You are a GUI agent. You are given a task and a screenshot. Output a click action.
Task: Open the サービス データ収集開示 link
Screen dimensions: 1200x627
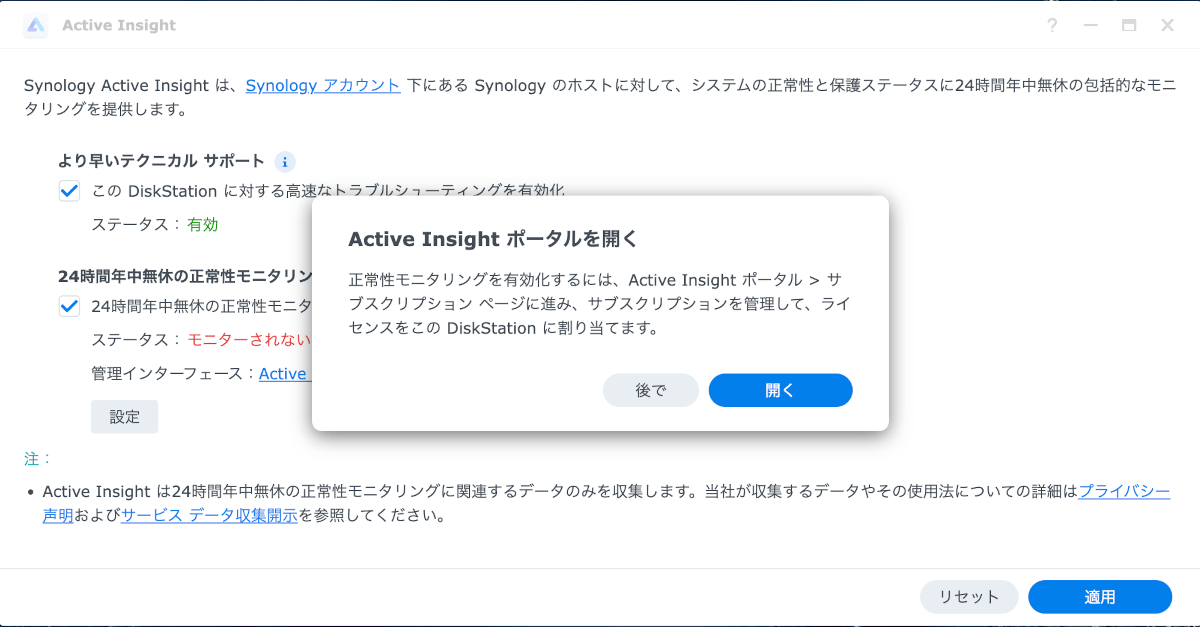click(209, 516)
